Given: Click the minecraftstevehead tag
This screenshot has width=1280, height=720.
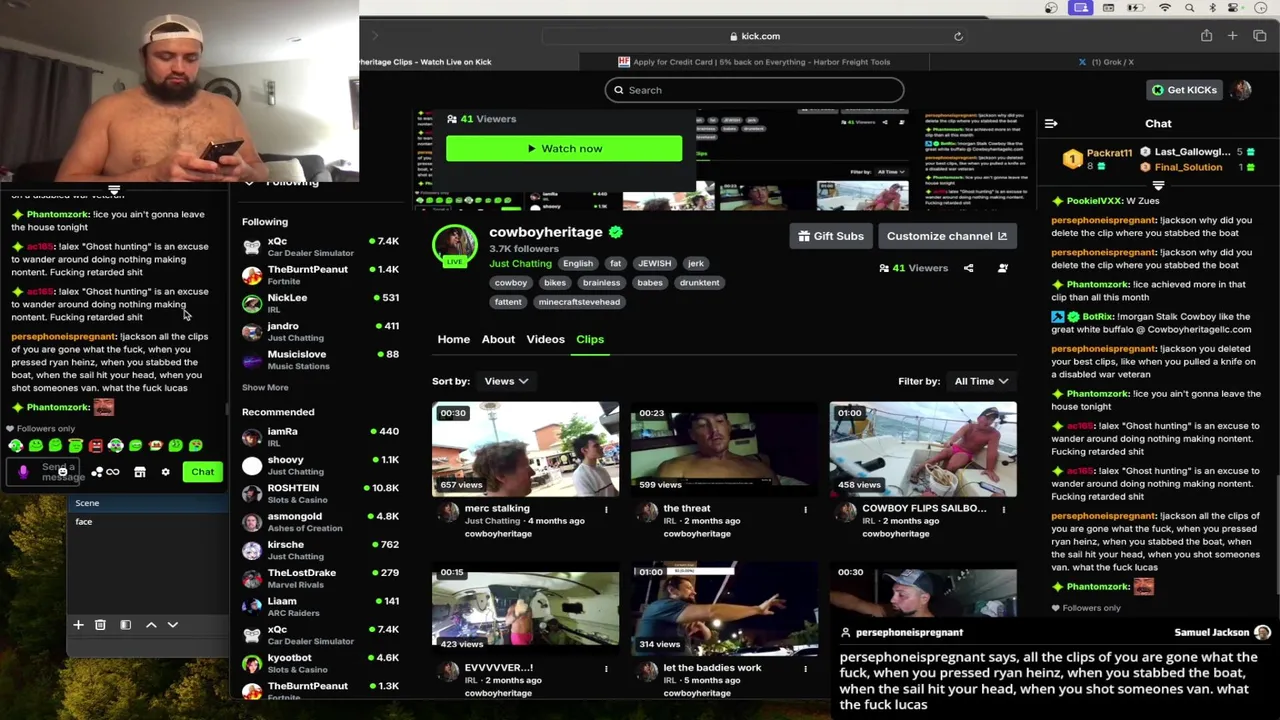Looking at the screenshot, I should tap(579, 302).
